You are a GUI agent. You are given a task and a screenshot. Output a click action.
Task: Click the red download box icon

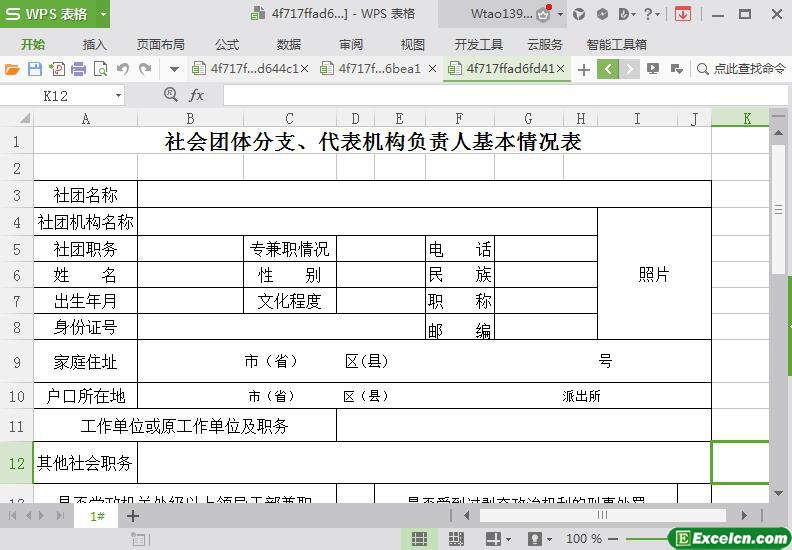point(683,14)
